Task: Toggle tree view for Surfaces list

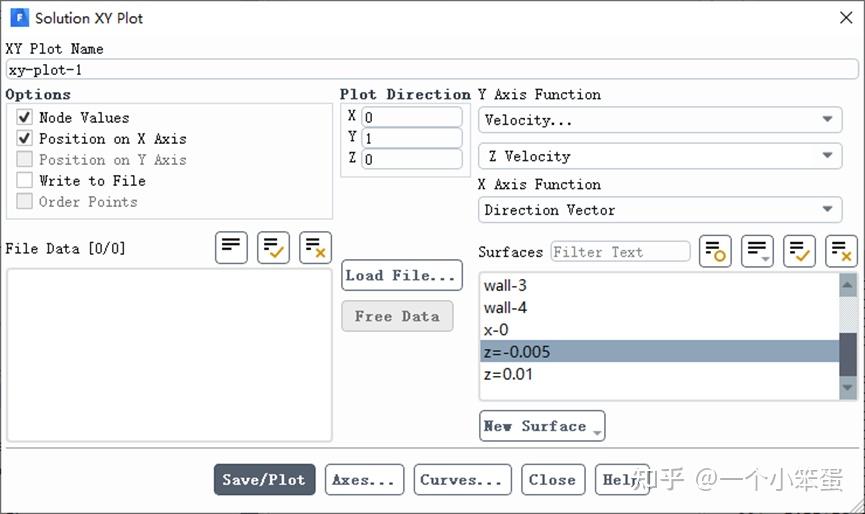Action: [x=757, y=252]
